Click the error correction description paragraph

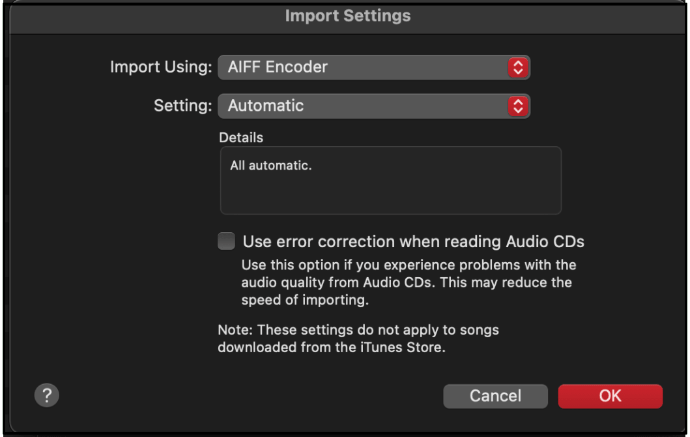pos(408,283)
